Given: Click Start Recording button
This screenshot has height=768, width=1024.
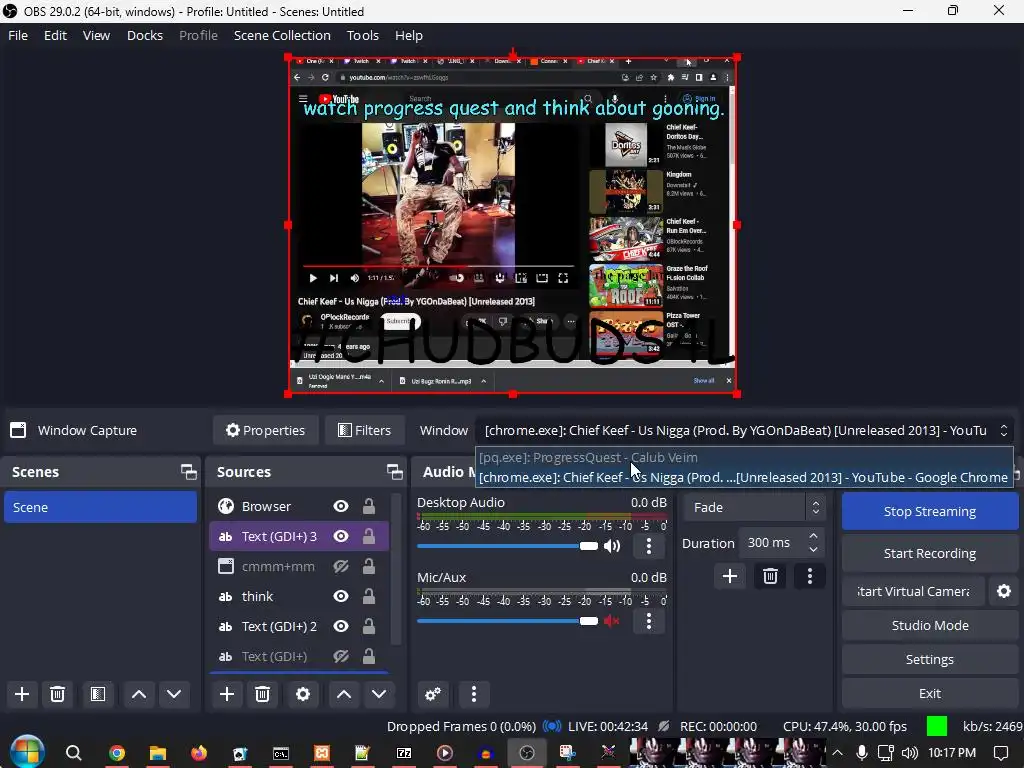Looking at the screenshot, I should [930, 553].
